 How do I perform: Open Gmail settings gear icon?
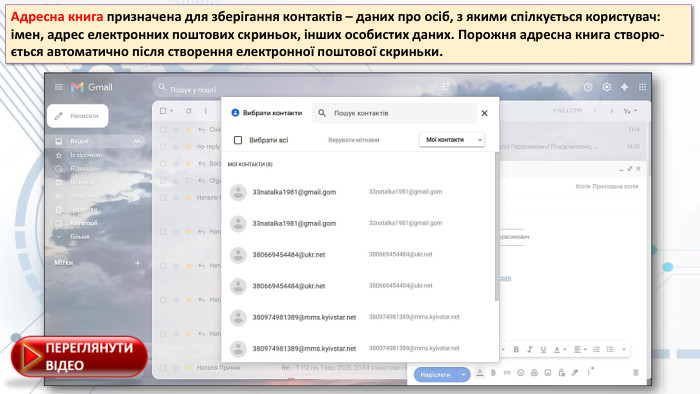pyautogui.click(x=606, y=87)
